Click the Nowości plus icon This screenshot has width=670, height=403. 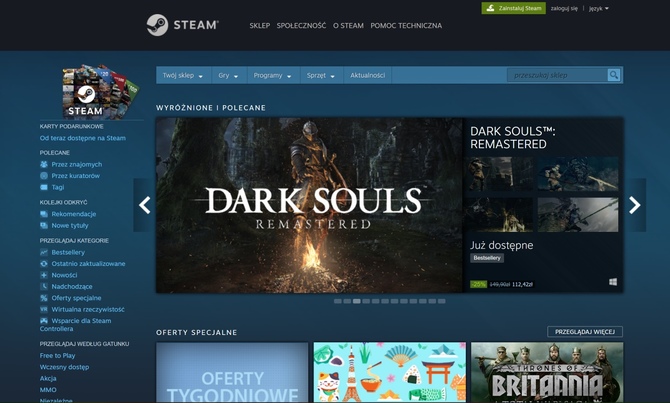coord(44,275)
